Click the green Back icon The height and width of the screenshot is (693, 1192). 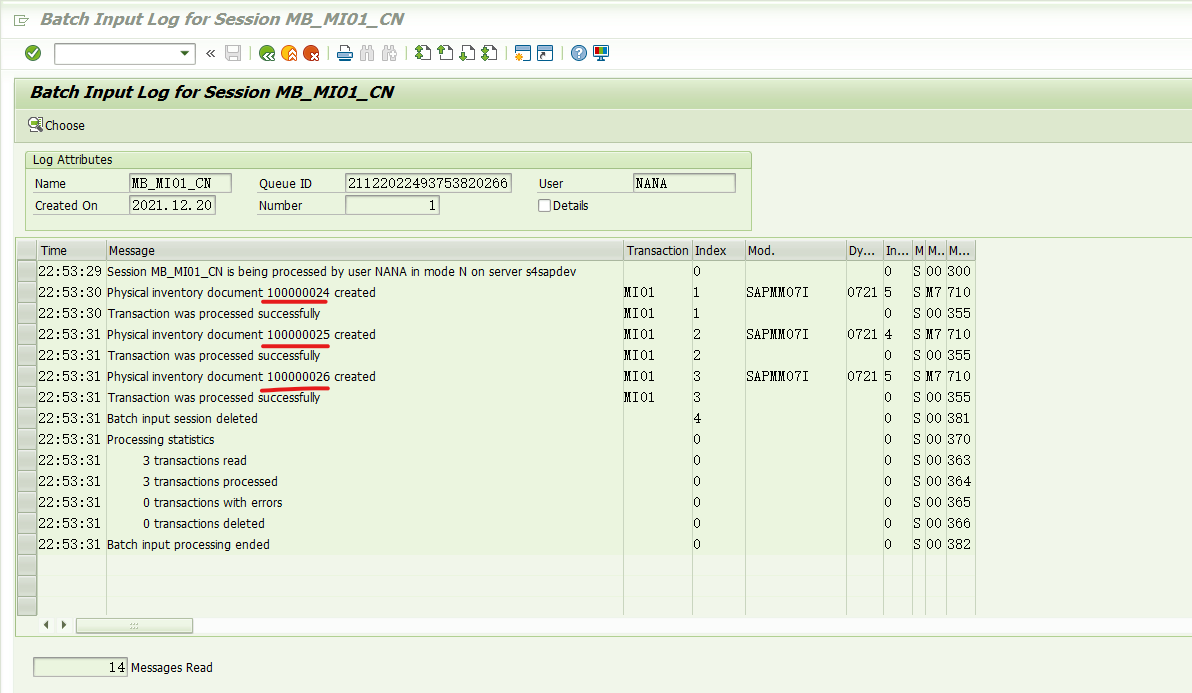coord(267,53)
